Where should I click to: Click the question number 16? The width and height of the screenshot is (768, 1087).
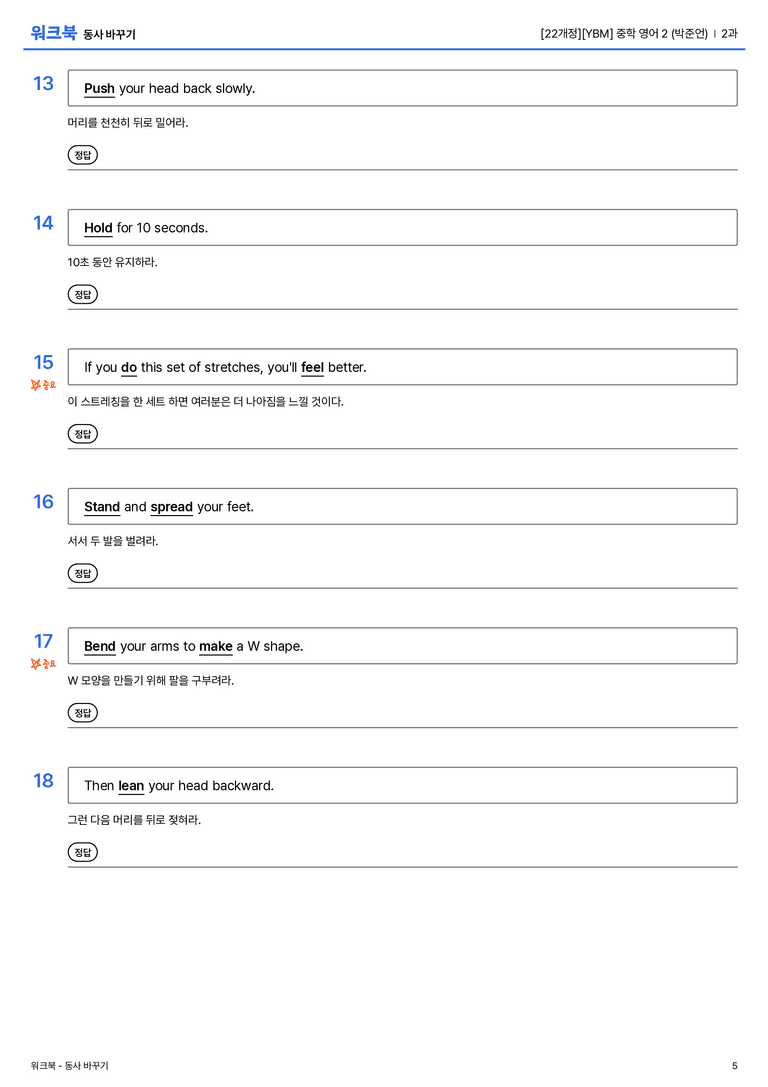pos(43,501)
